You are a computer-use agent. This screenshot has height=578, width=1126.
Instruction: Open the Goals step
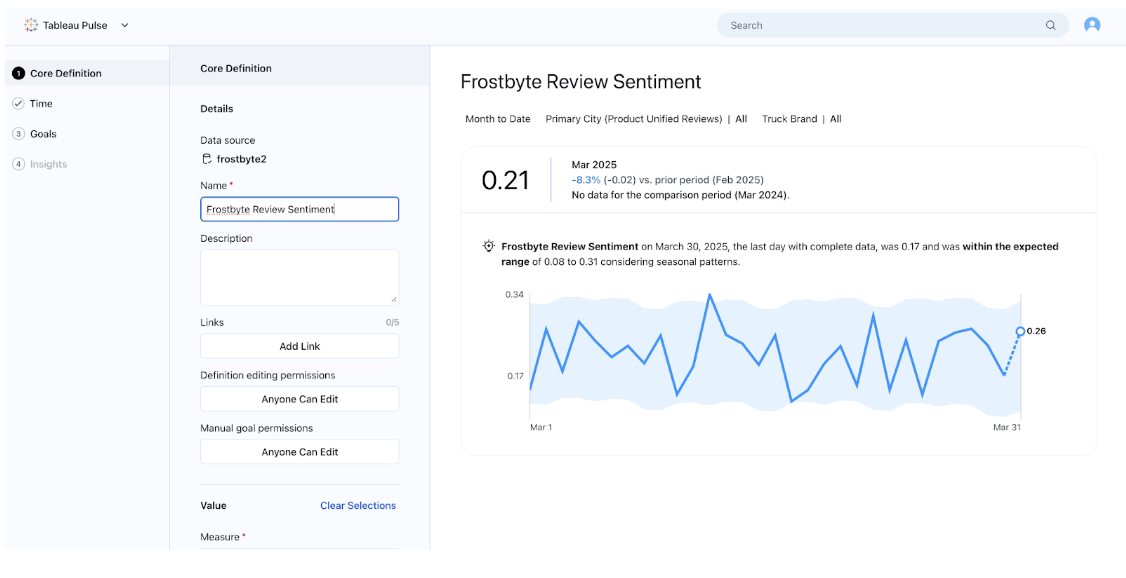click(43, 134)
